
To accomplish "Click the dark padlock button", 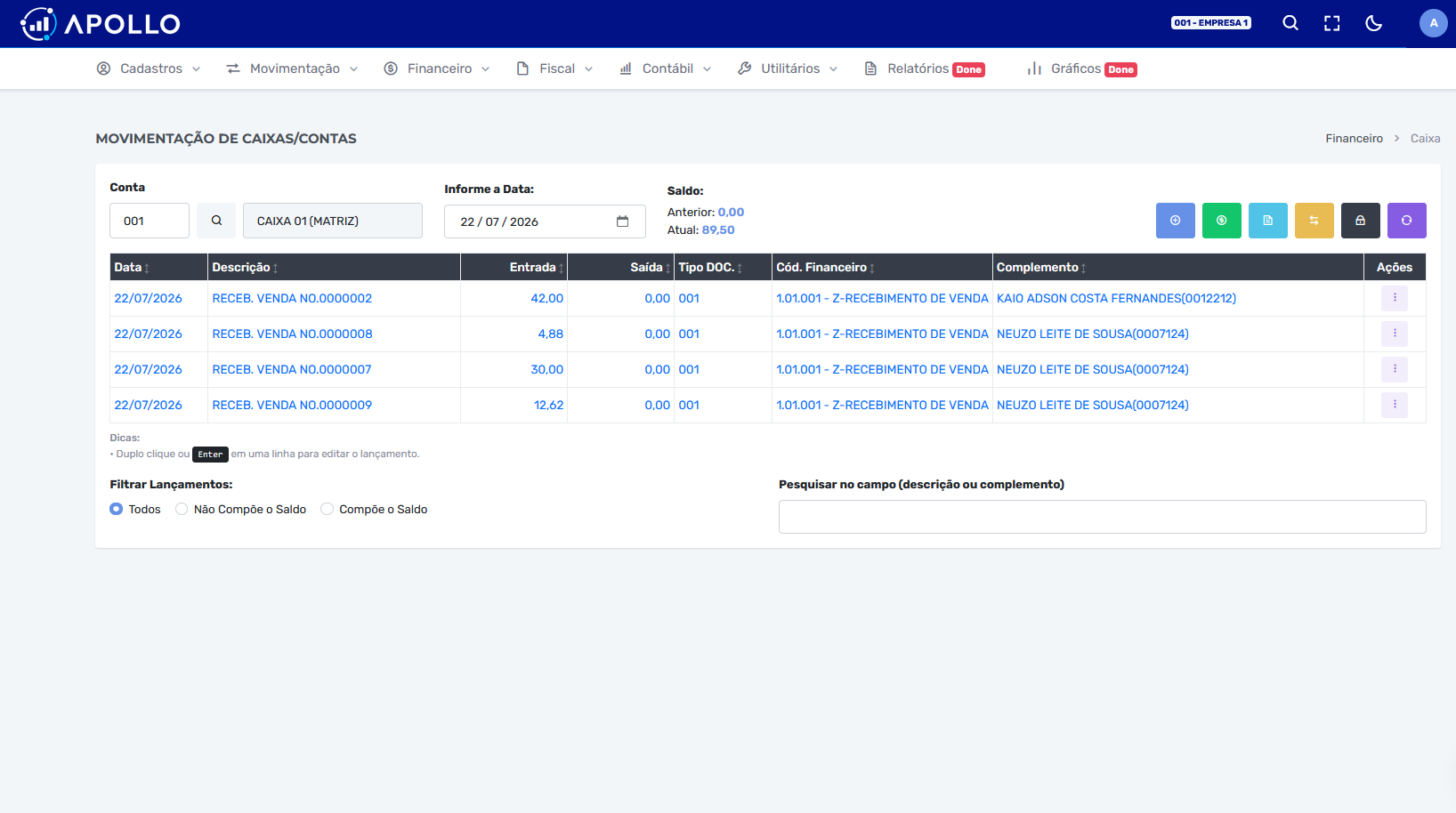I will click(x=1360, y=221).
